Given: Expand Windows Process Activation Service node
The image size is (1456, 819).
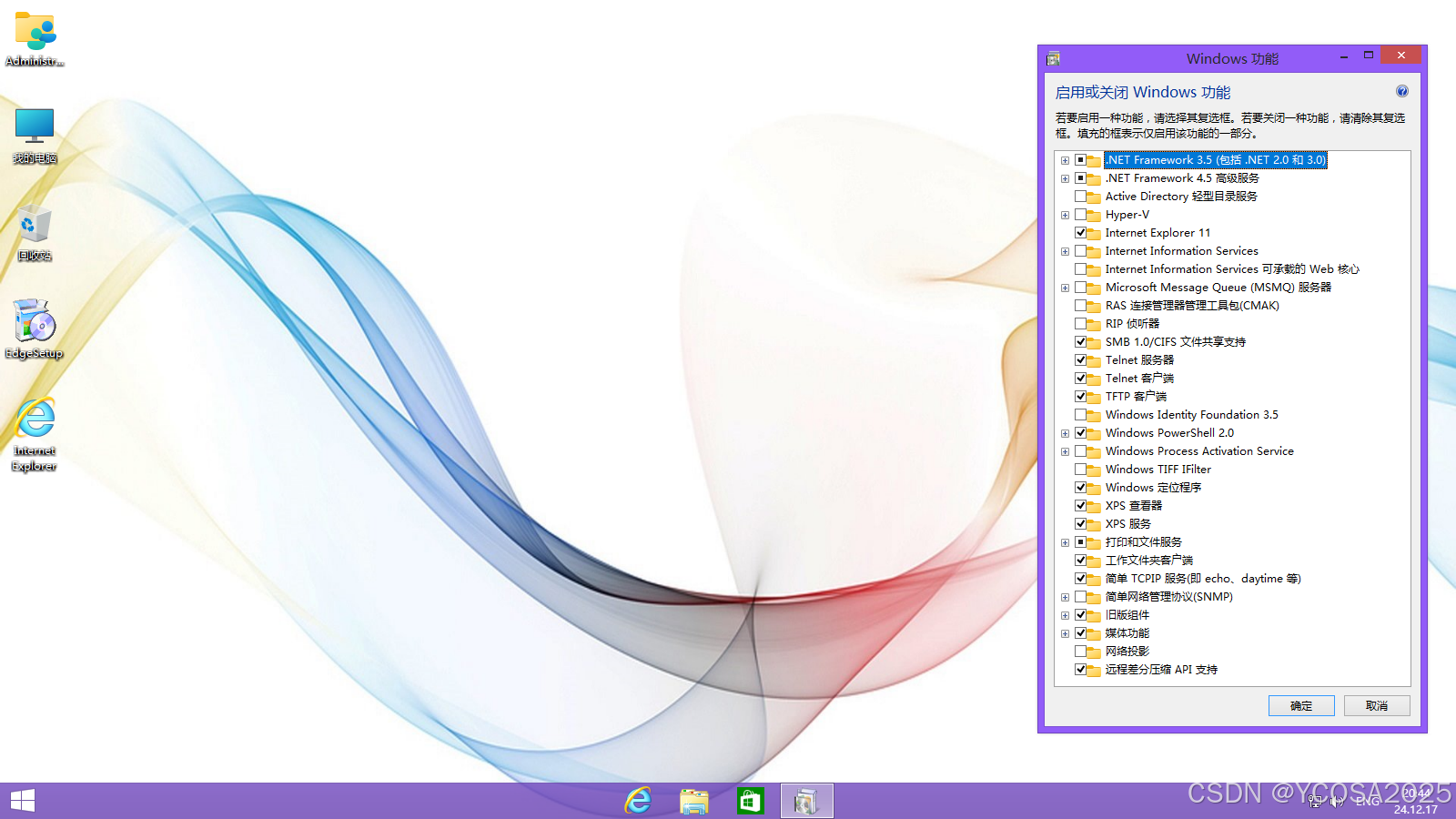Looking at the screenshot, I should coord(1065,451).
